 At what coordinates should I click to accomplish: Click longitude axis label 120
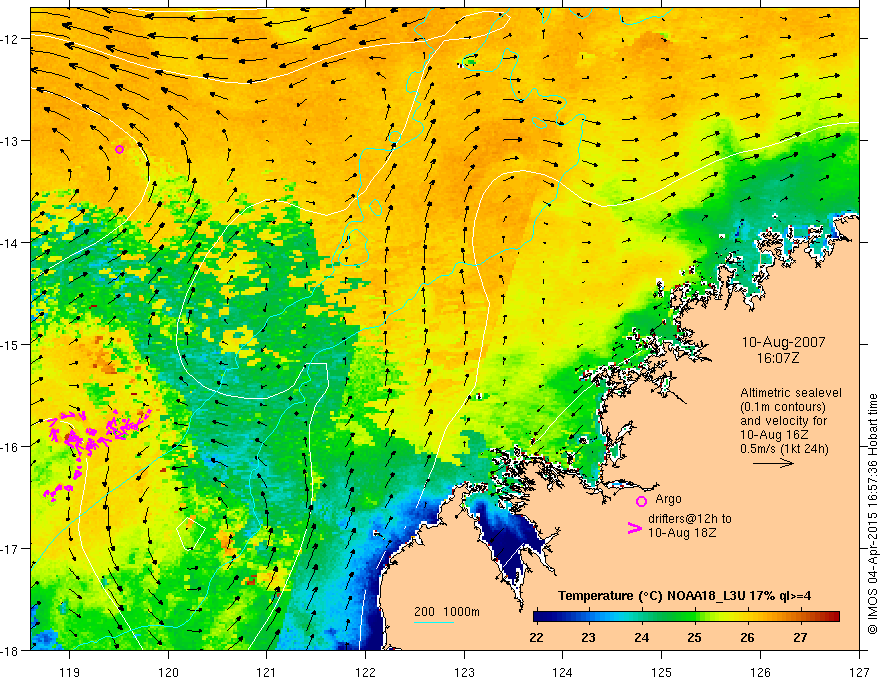pos(168,672)
